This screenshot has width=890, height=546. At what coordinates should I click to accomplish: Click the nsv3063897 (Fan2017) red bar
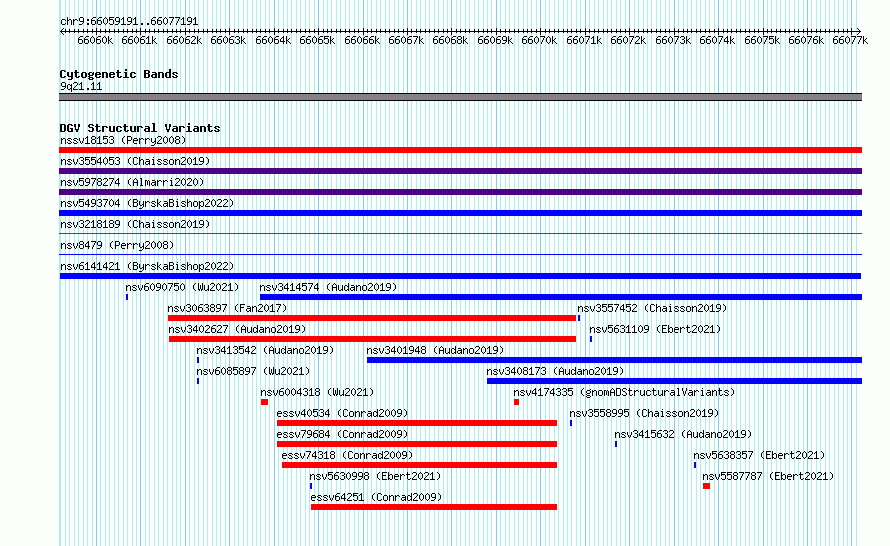pos(372,318)
